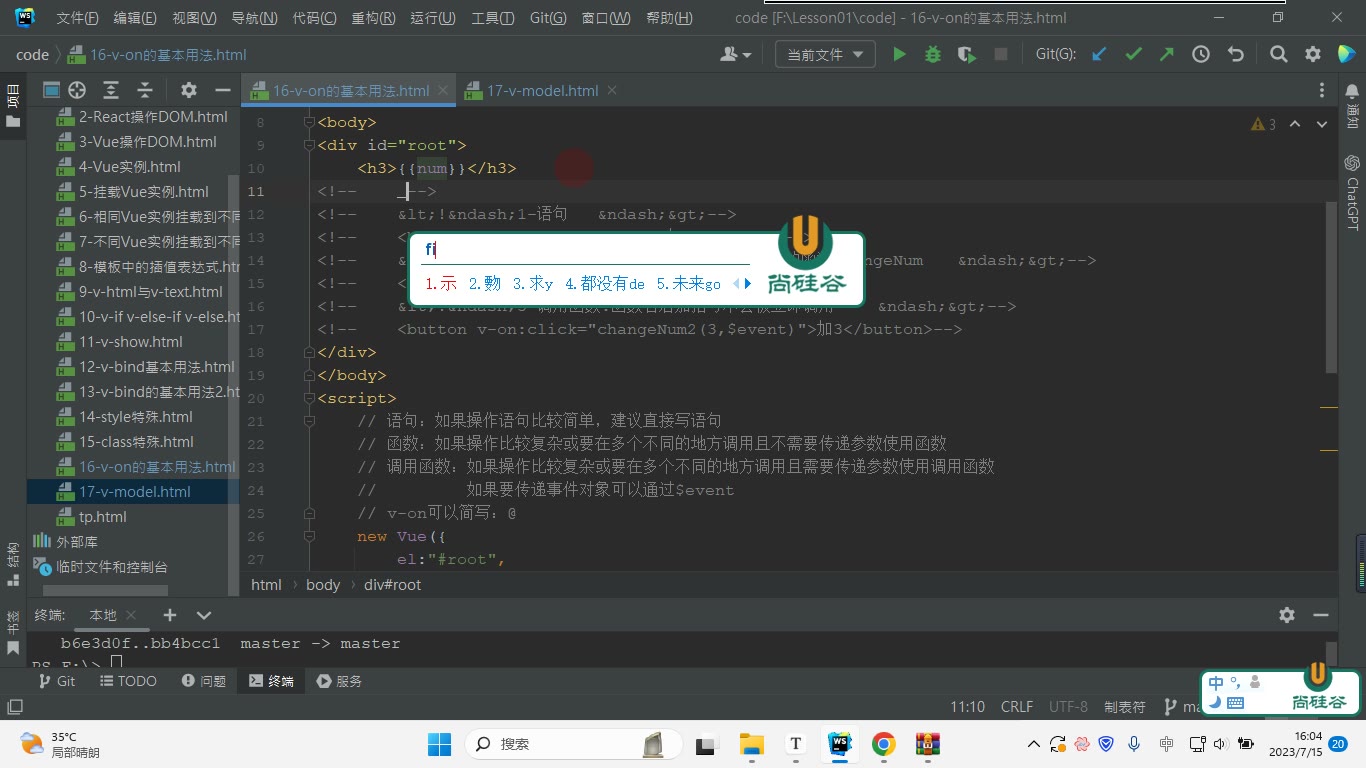The width and height of the screenshot is (1366, 768).
Task: Open the 重构(R) menu
Action: coord(373,18)
